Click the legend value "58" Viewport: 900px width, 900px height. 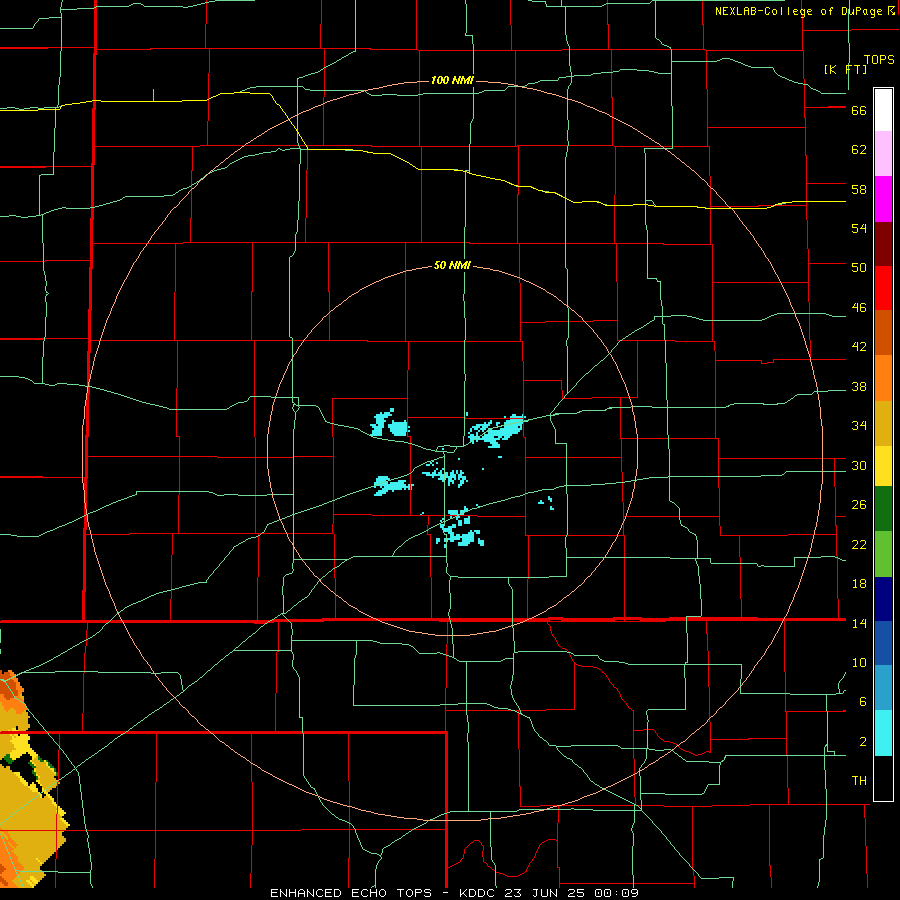[859, 189]
